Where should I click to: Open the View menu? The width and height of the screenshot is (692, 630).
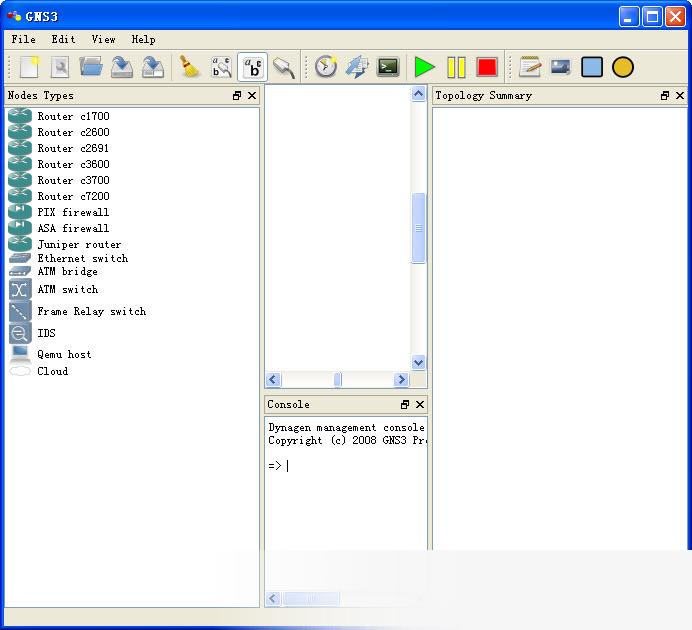(103, 39)
